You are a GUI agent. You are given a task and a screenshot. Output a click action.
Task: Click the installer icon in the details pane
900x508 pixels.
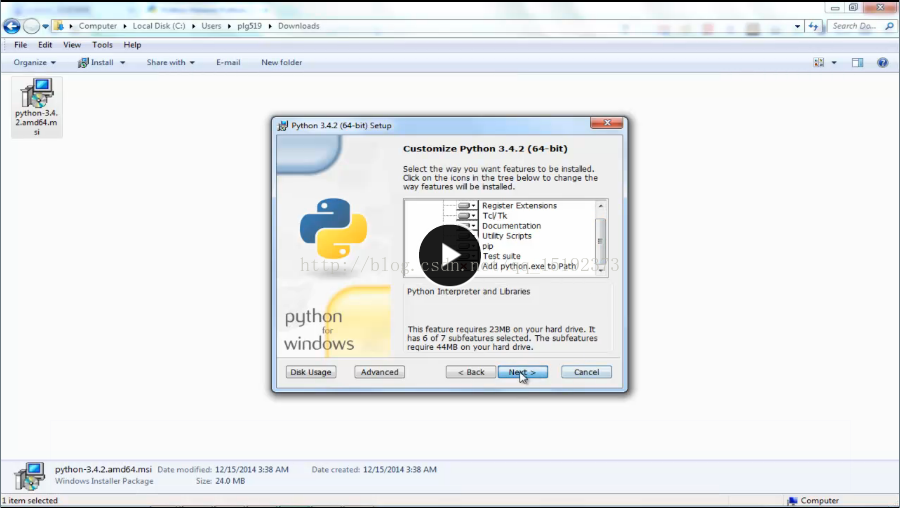point(29,476)
